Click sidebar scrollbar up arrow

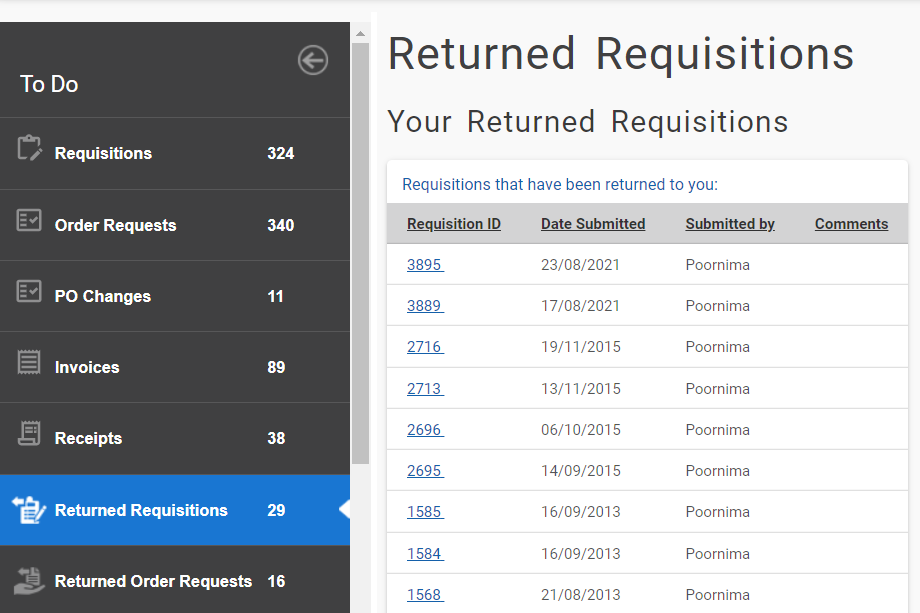tap(360, 34)
